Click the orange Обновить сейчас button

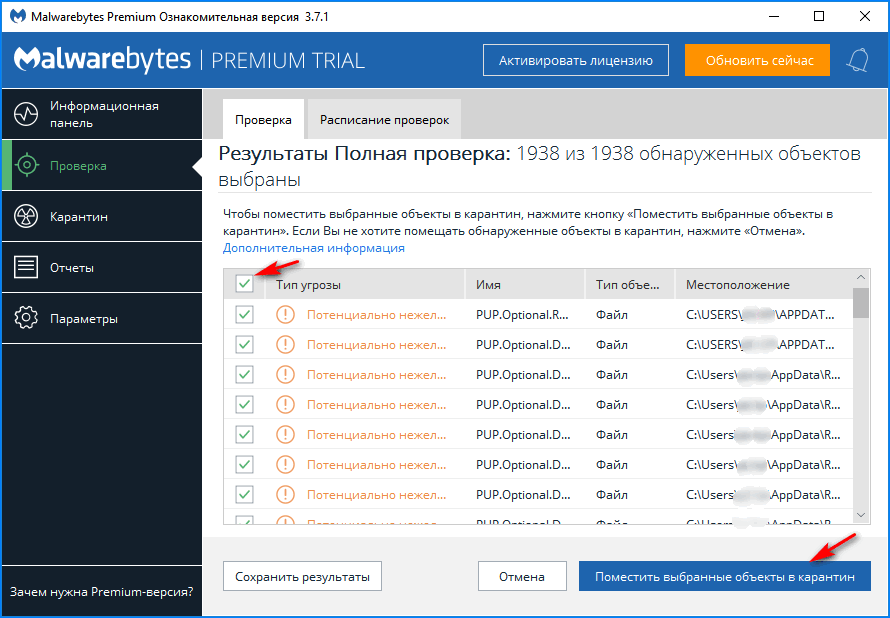[759, 60]
